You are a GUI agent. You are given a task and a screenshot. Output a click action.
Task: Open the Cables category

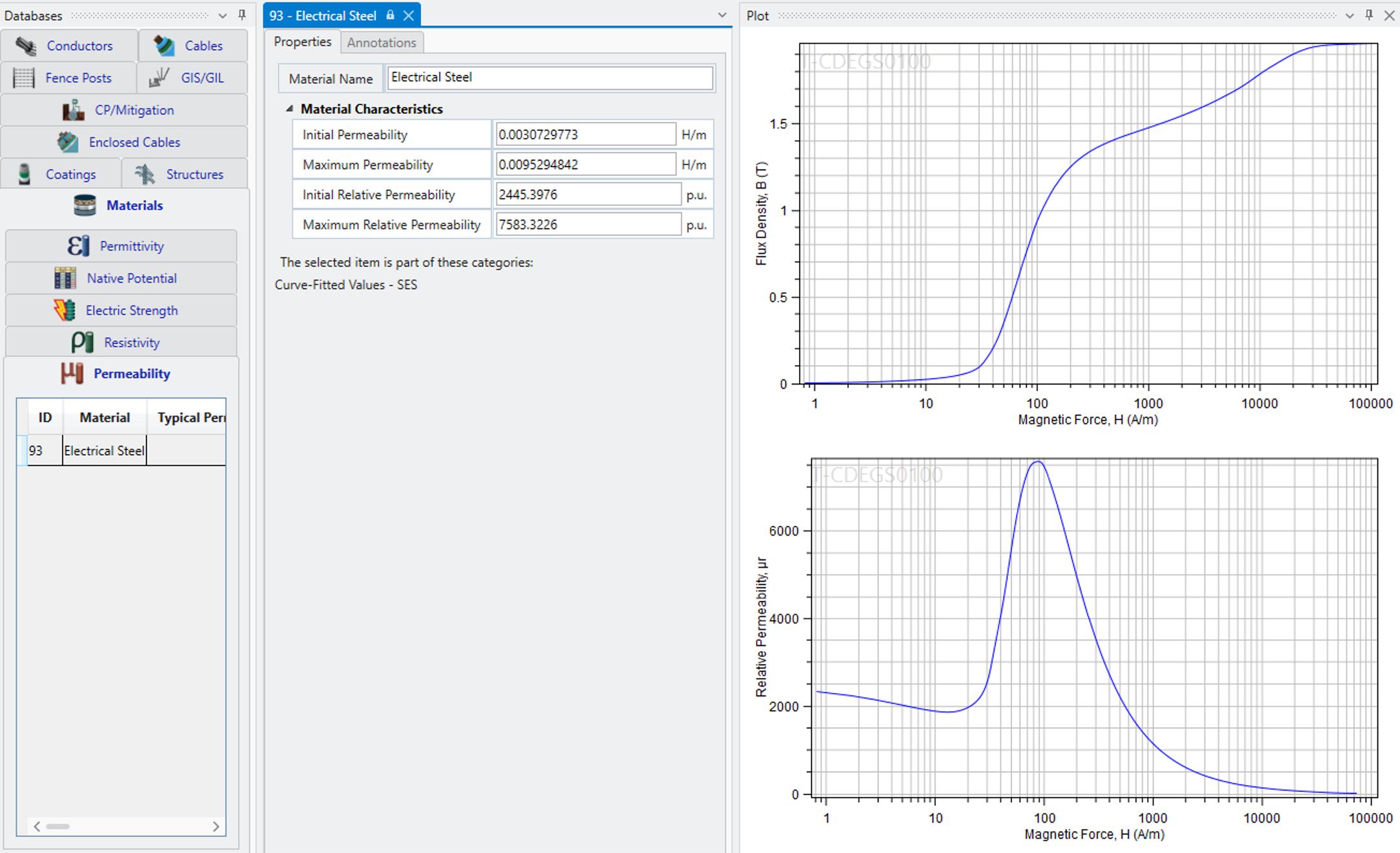coord(193,46)
